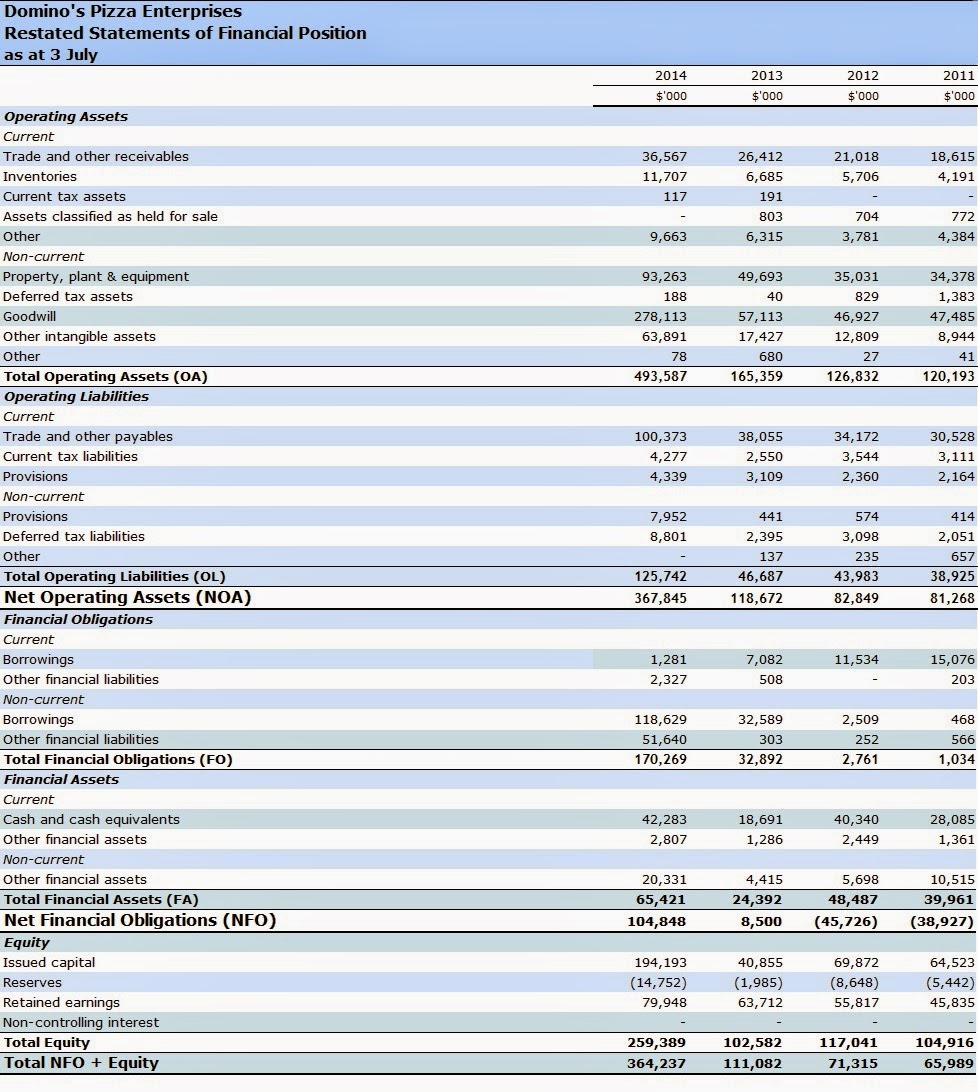Click non-current Other financial liabilities value 51,640
The width and height of the screenshot is (978, 1092).
(x=665, y=739)
